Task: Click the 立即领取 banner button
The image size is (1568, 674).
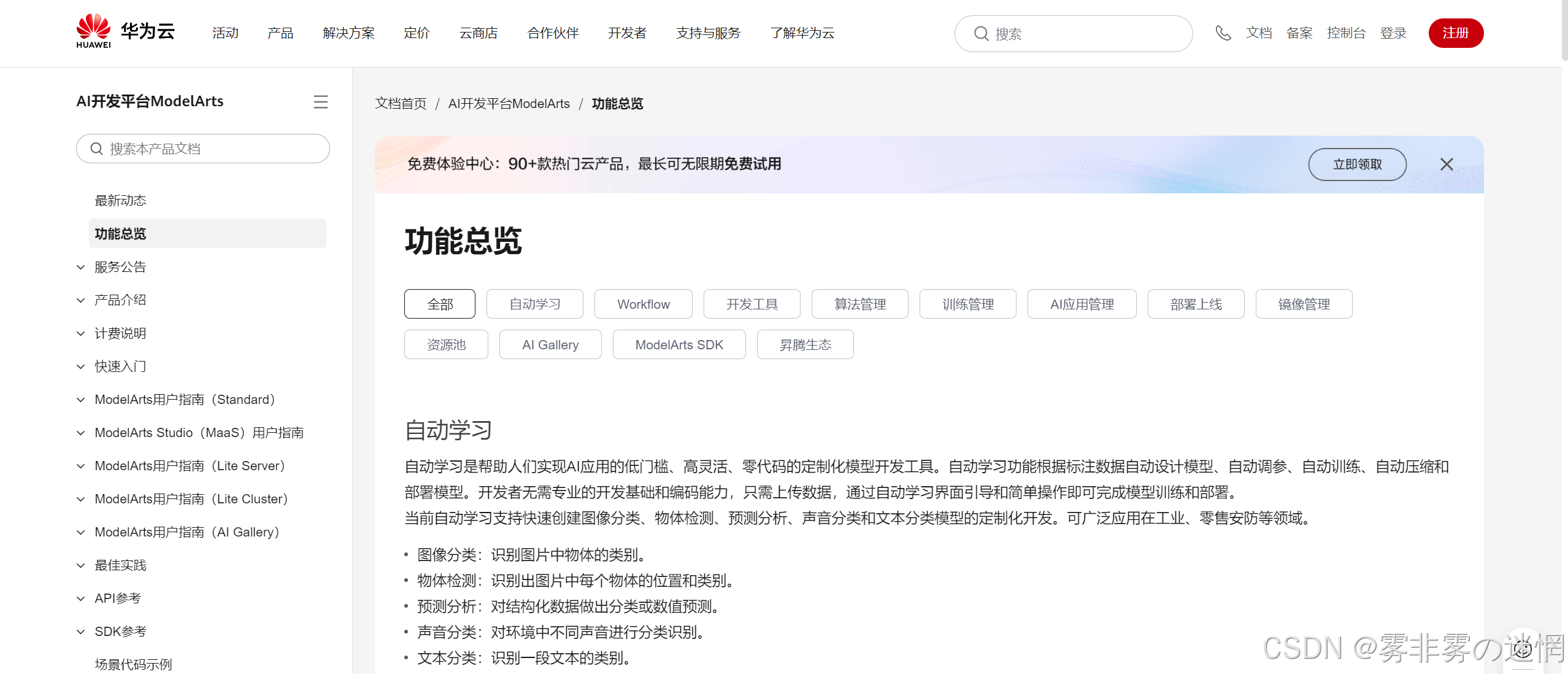Action: (x=1356, y=165)
